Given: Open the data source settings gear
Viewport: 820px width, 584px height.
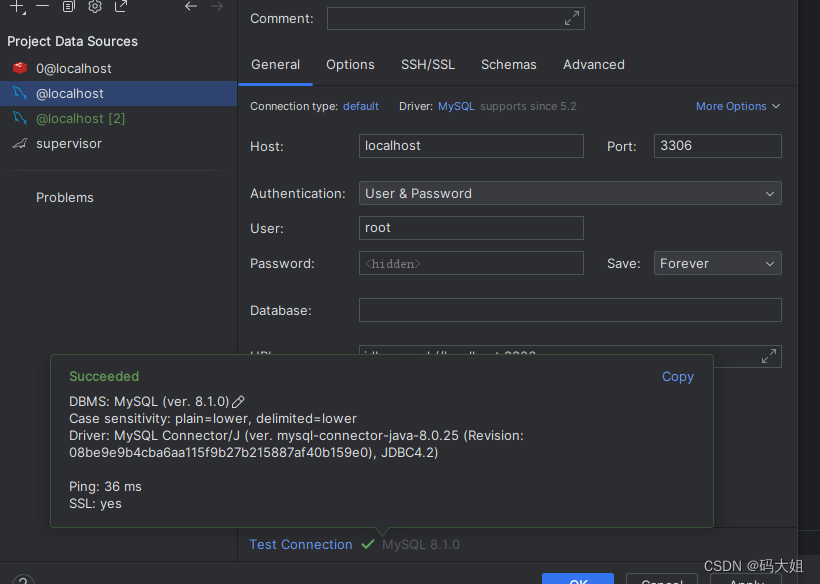Looking at the screenshot, I should point(94,6).
